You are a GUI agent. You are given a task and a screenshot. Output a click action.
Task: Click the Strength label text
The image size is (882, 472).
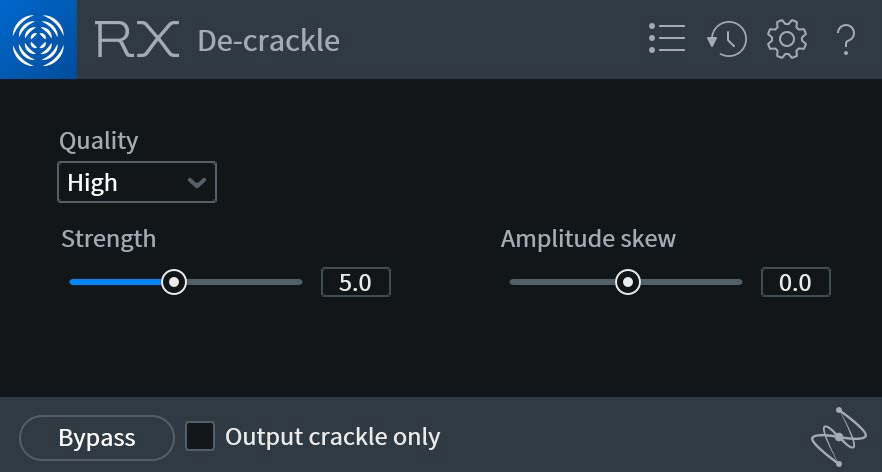(108, 239)
